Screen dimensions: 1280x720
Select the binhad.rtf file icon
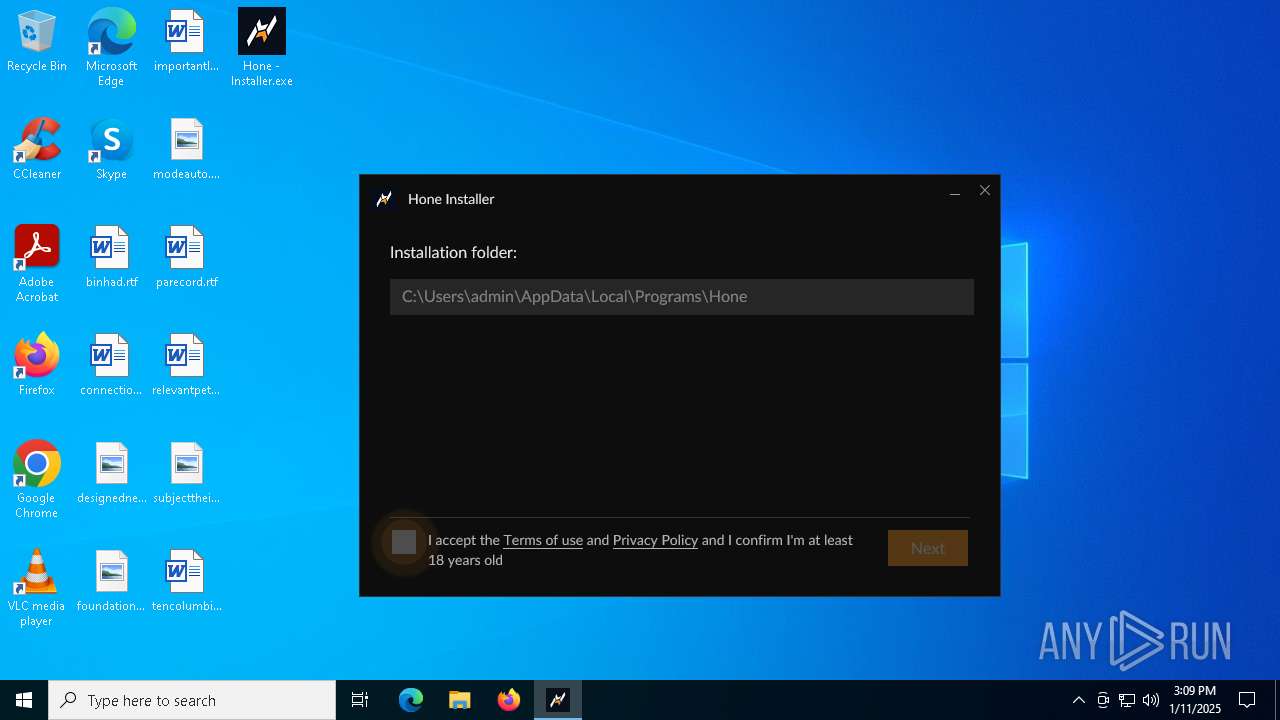(x=111, y=258)
